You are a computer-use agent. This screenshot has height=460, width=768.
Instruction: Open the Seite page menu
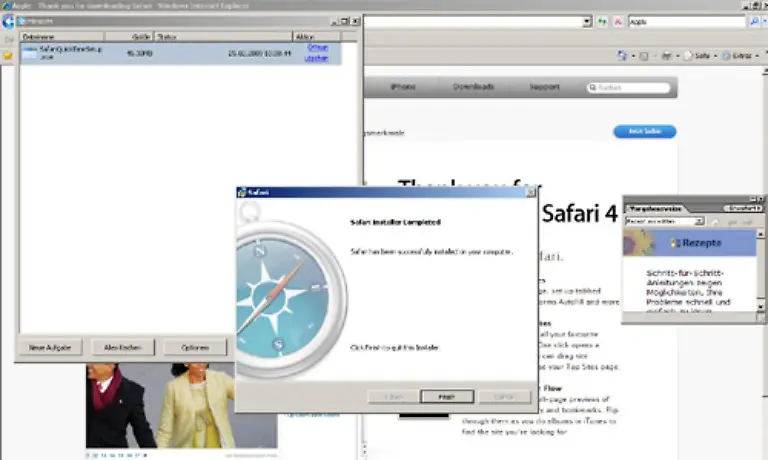click(699, 56)
